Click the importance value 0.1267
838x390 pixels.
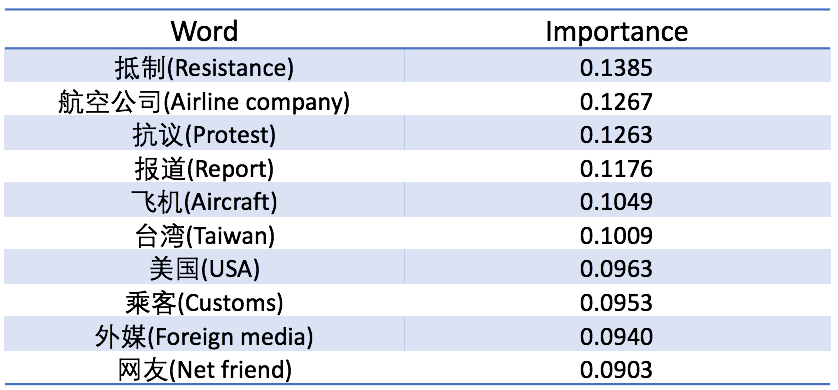[616, 102]
